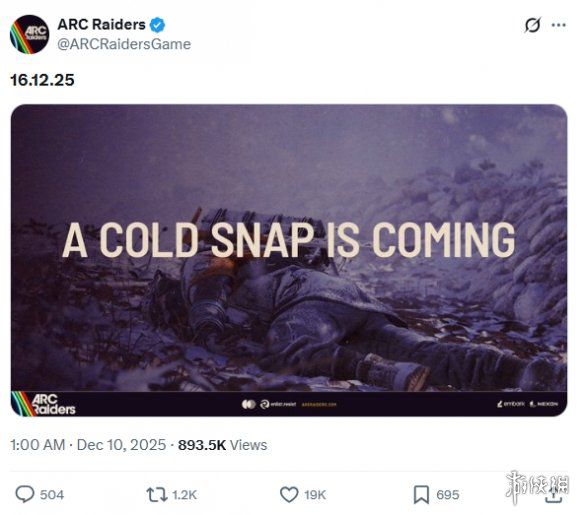This screenshot has width=584, height=515.
Task: Click the 1:00 AM Dec 10, 2025 timestamp
Action: [x=88, y=445]
